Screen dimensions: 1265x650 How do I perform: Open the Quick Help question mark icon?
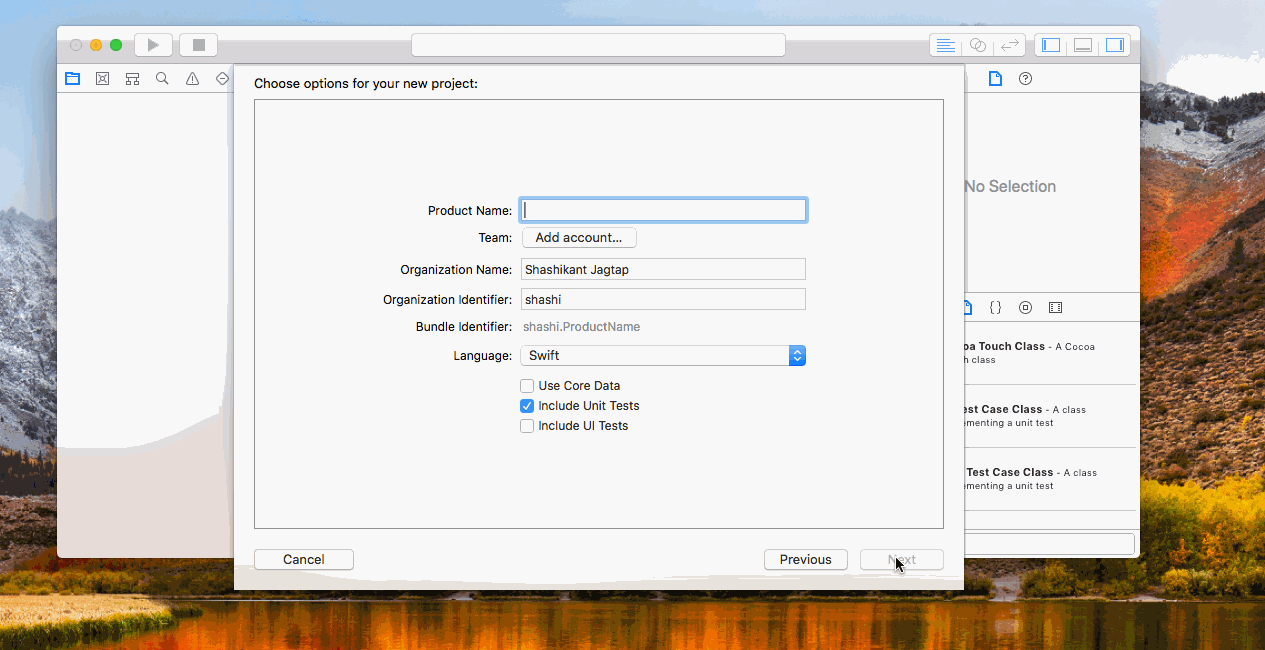(x=1025, y=78)
